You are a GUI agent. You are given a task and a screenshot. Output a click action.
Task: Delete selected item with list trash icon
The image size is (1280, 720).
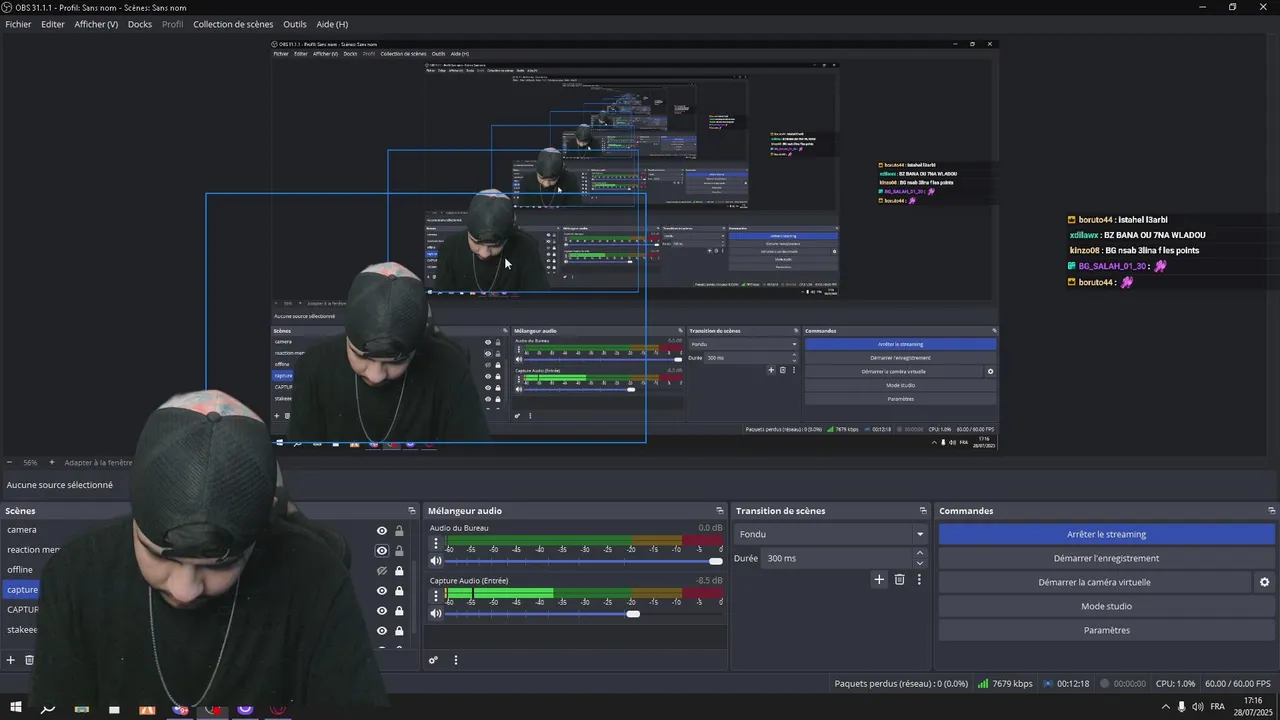pyautogui.click(x=29, y=660)
